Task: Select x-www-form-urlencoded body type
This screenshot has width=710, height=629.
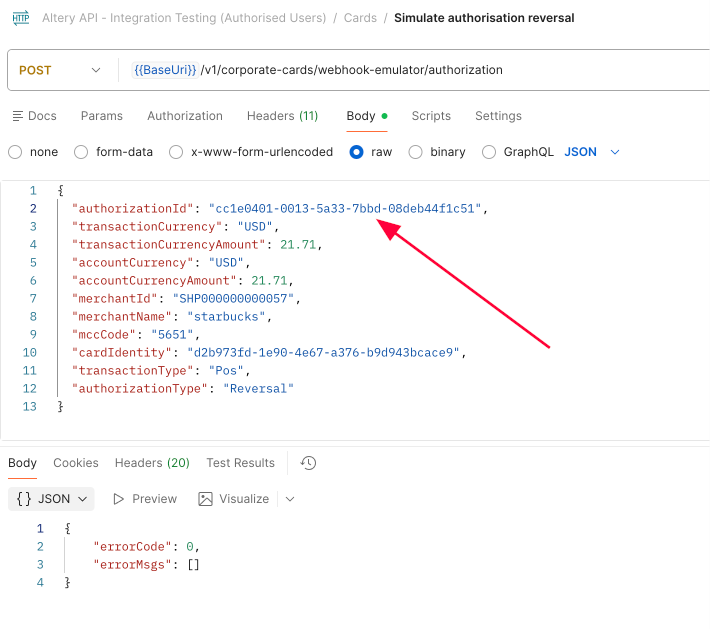Action: pyautogui.click(x=176, y=152)
